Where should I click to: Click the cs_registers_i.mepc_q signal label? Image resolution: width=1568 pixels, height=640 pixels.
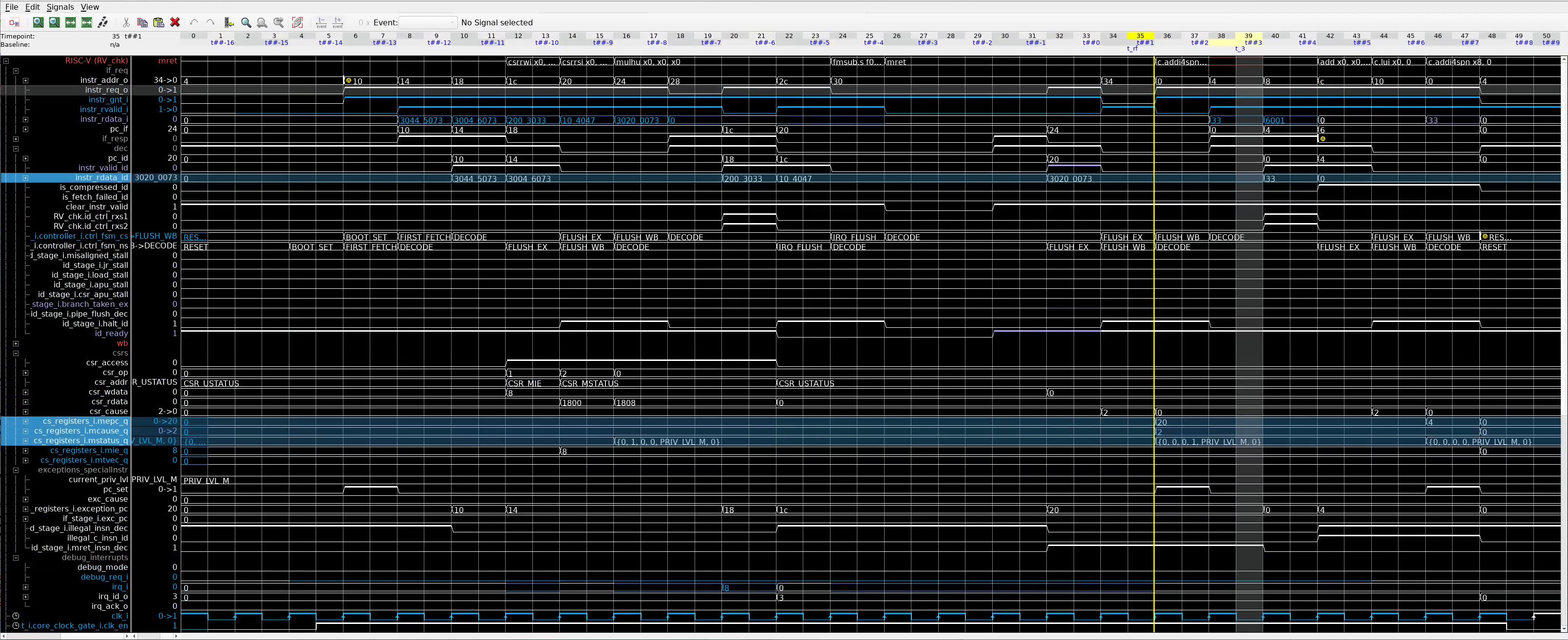[x=85, y=421]
